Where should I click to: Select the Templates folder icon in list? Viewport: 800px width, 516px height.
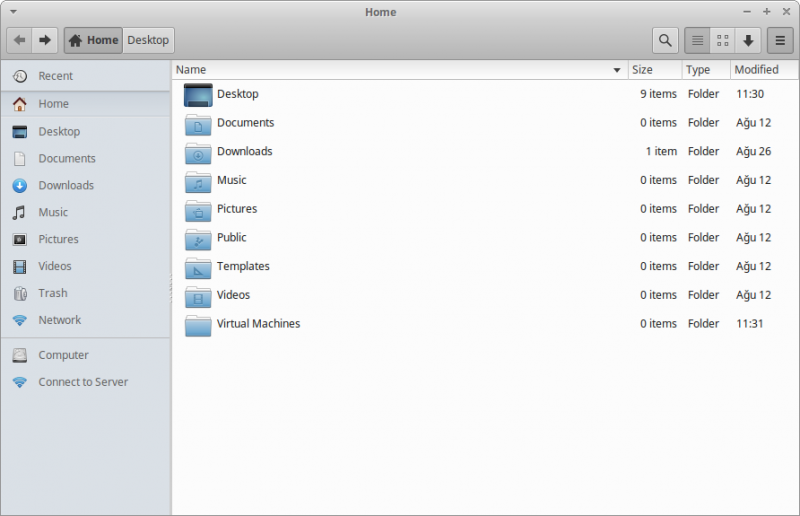tap(198, 267)
